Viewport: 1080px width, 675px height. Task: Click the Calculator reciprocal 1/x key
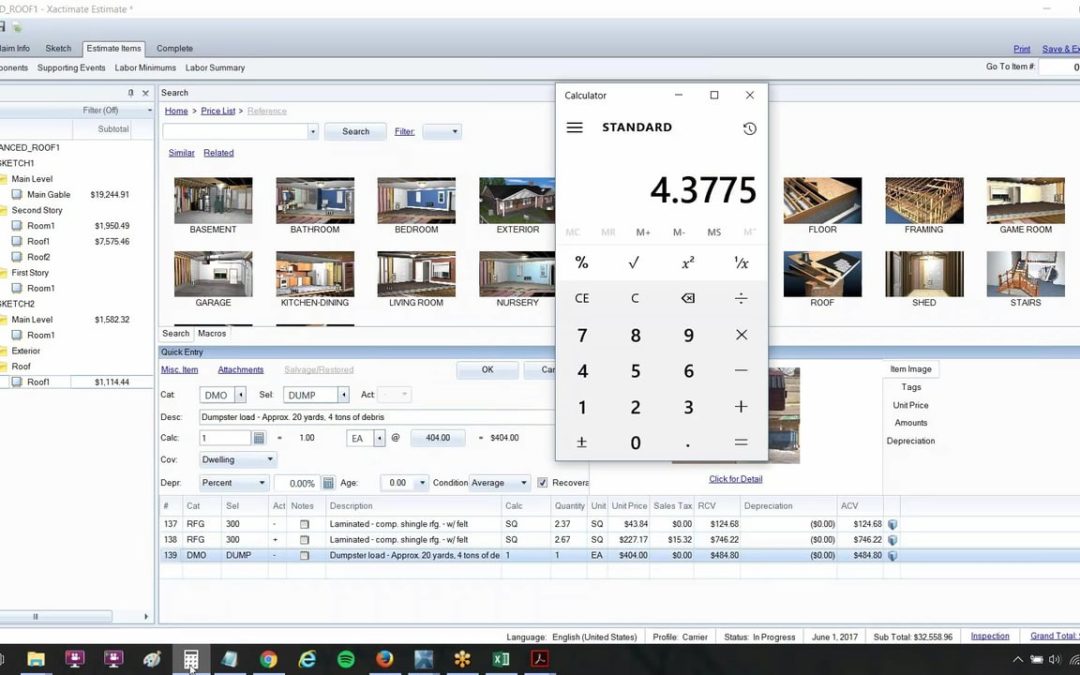740,262
